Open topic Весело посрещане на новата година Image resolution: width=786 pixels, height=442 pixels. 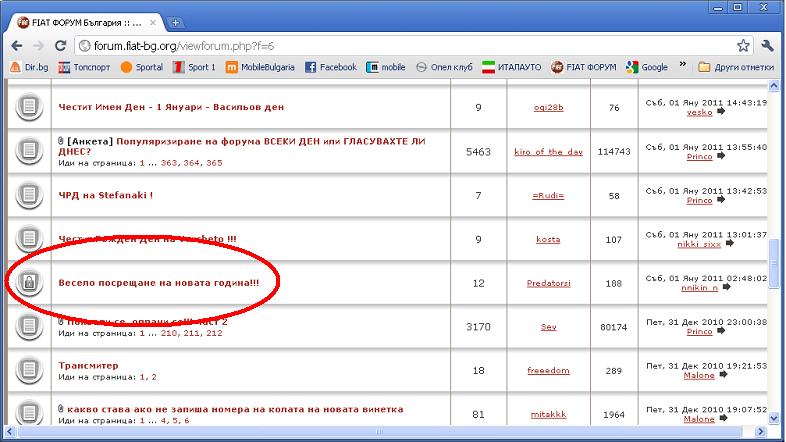(158, 283)
